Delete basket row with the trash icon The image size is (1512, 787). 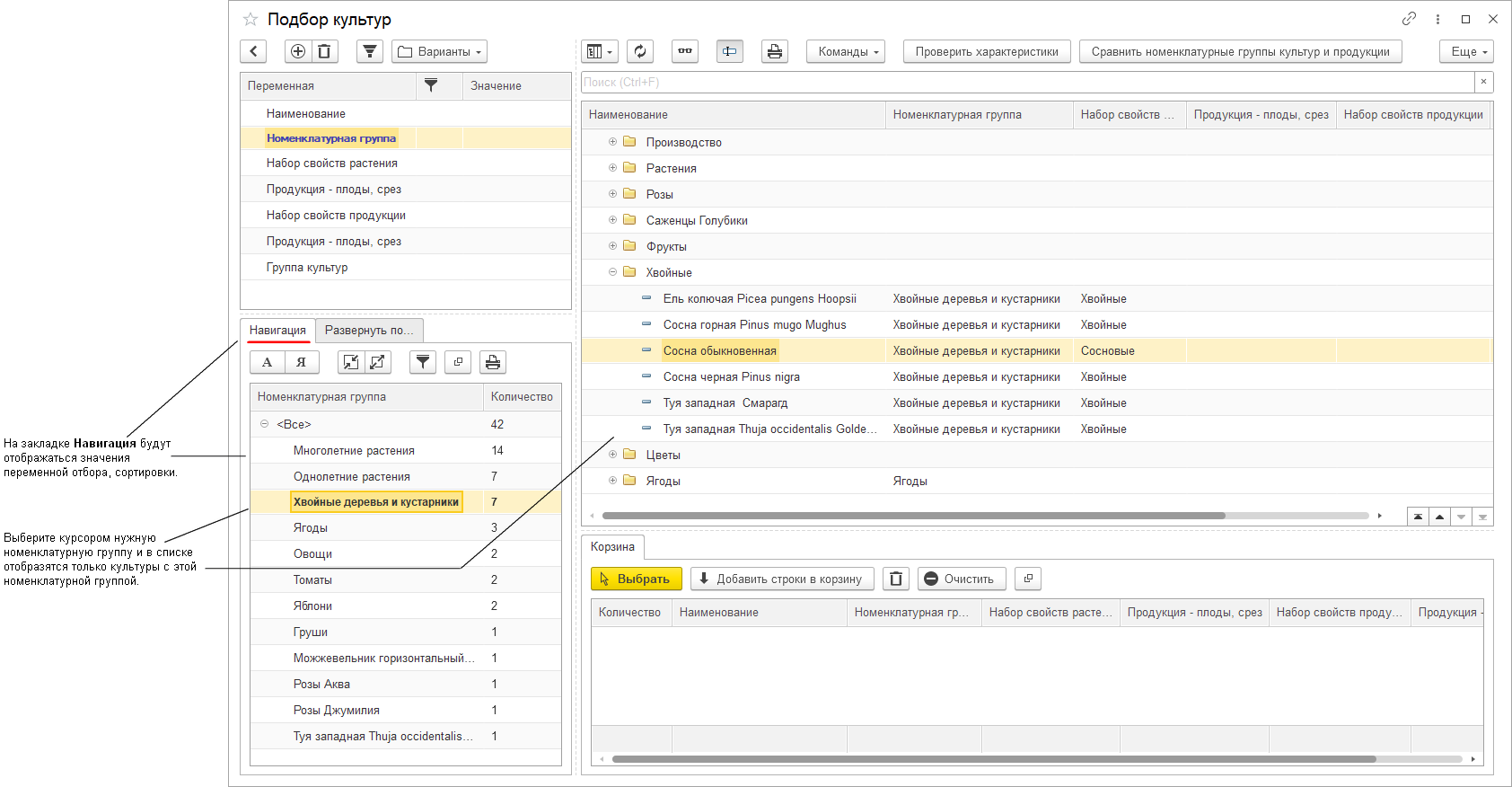coord(896,579)
